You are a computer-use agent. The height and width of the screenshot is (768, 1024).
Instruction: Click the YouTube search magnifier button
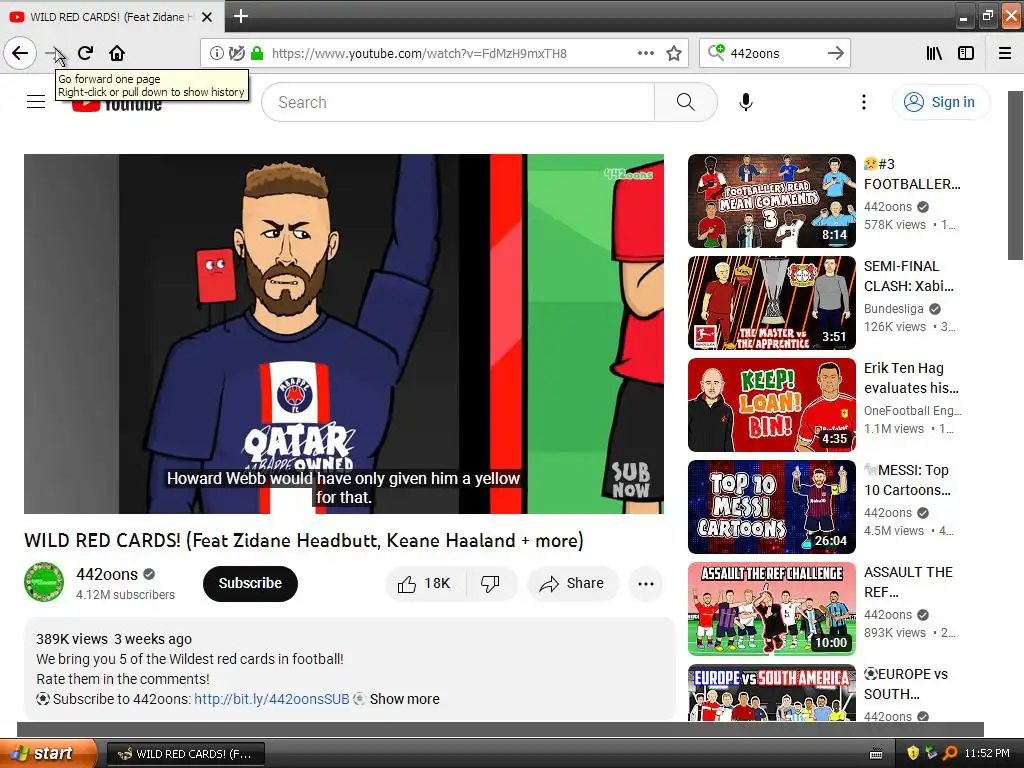685,102
